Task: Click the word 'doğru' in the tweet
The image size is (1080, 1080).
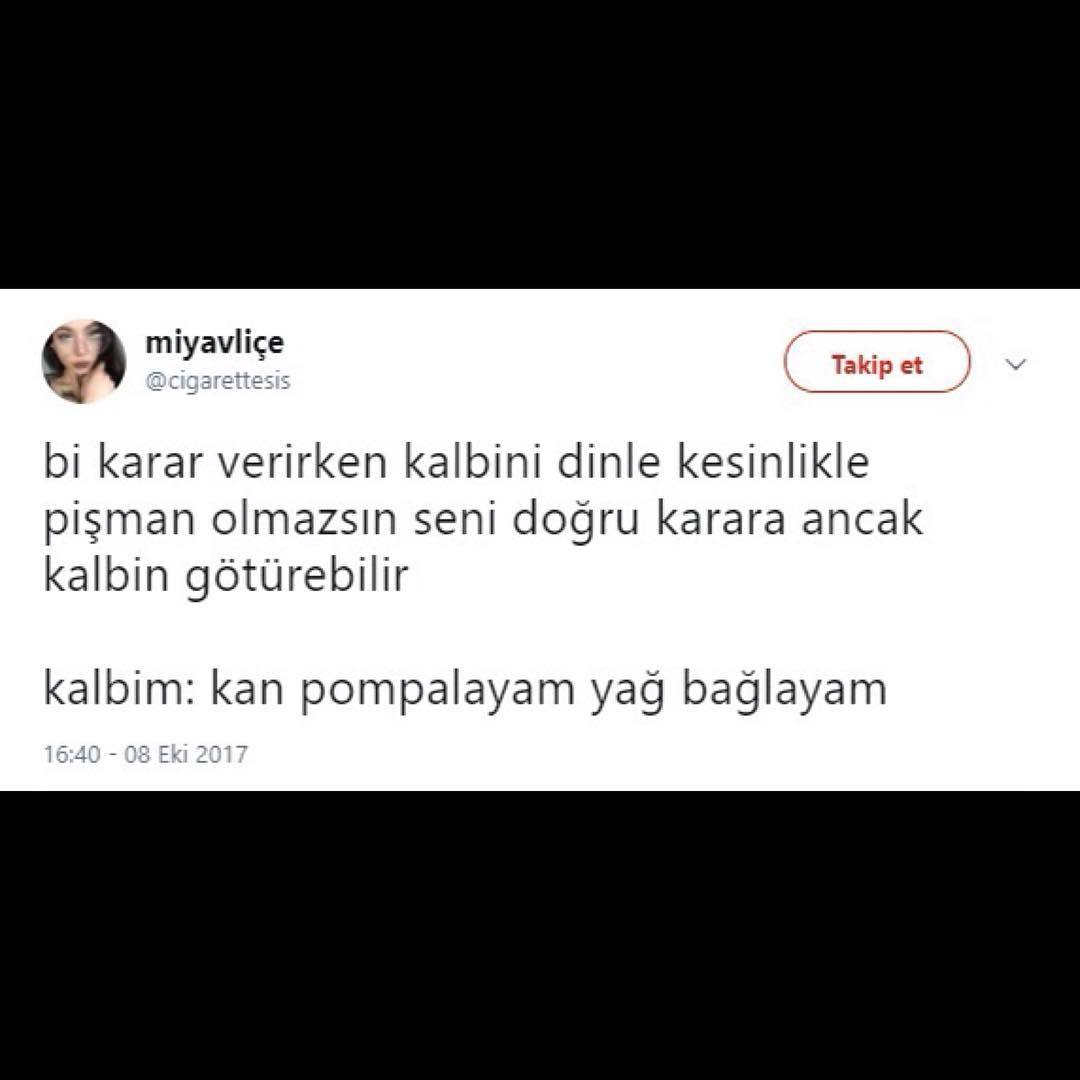Action: coord(577,521)
